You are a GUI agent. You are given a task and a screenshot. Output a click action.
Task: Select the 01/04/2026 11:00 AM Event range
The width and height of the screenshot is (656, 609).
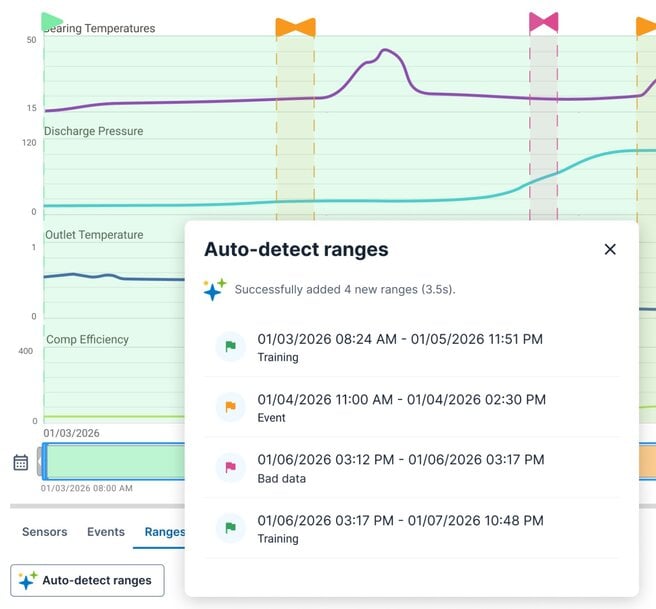(x=400, y=407)
